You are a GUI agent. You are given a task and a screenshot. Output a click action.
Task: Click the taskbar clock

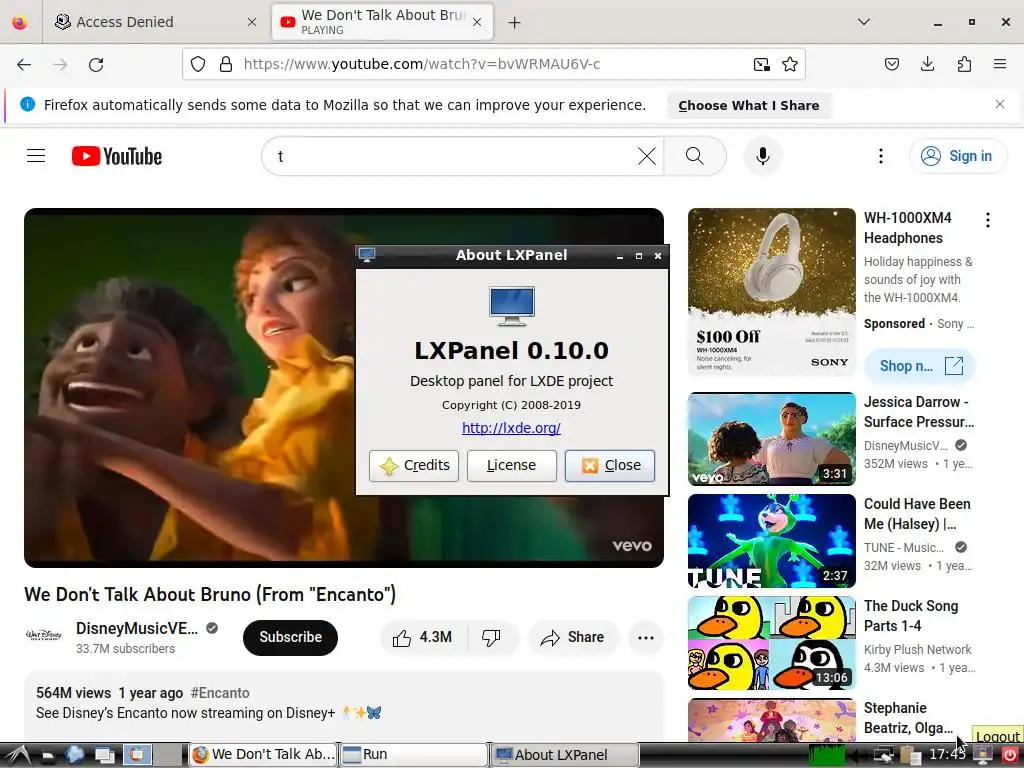[946, 755]
